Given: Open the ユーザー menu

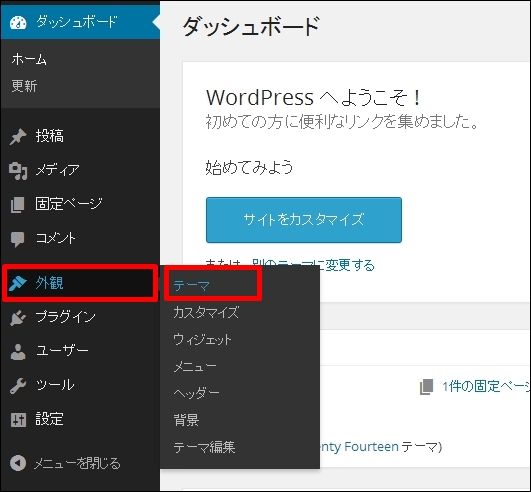Looking at the screenshot, I should (x=80, y=351).
